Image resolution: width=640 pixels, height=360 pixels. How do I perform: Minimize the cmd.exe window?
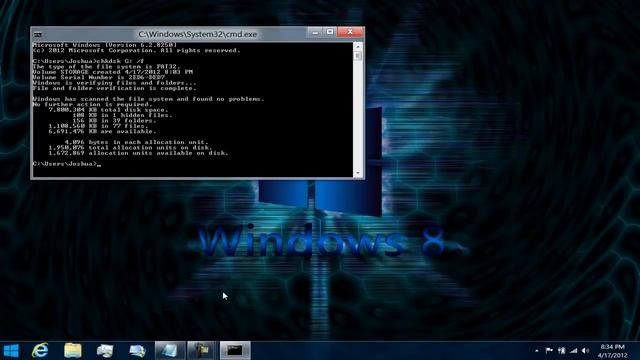315,32
